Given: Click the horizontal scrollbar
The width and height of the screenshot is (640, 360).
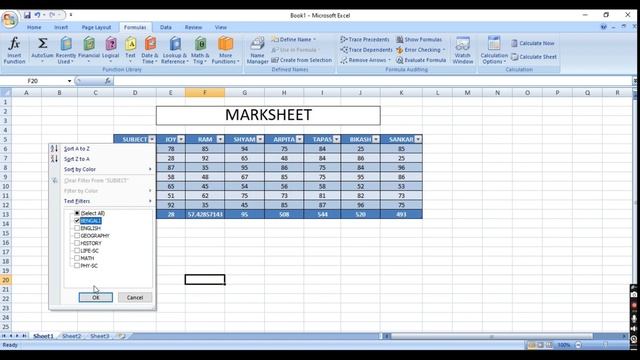Looking at the screenshot, I should click(492, 336).
